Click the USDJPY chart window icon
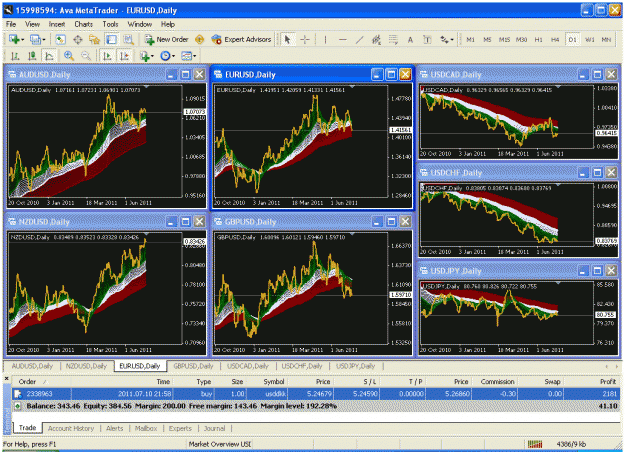Screen dimensions: 625x452 coord(423,271)
